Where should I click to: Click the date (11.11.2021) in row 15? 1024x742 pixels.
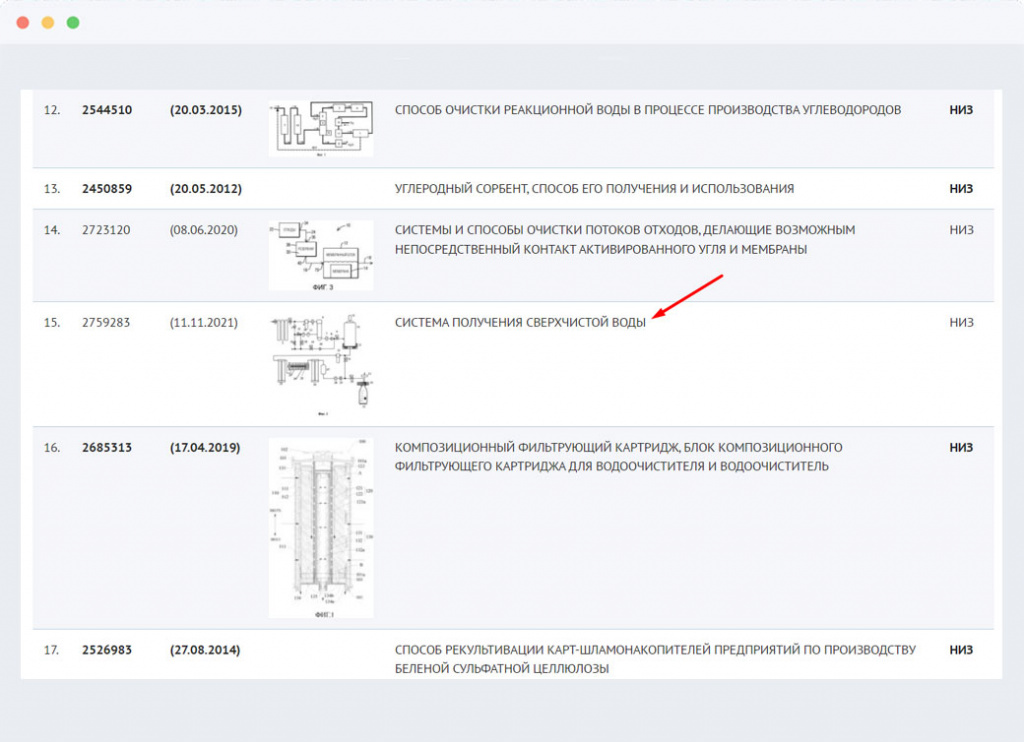pos(204,323)
